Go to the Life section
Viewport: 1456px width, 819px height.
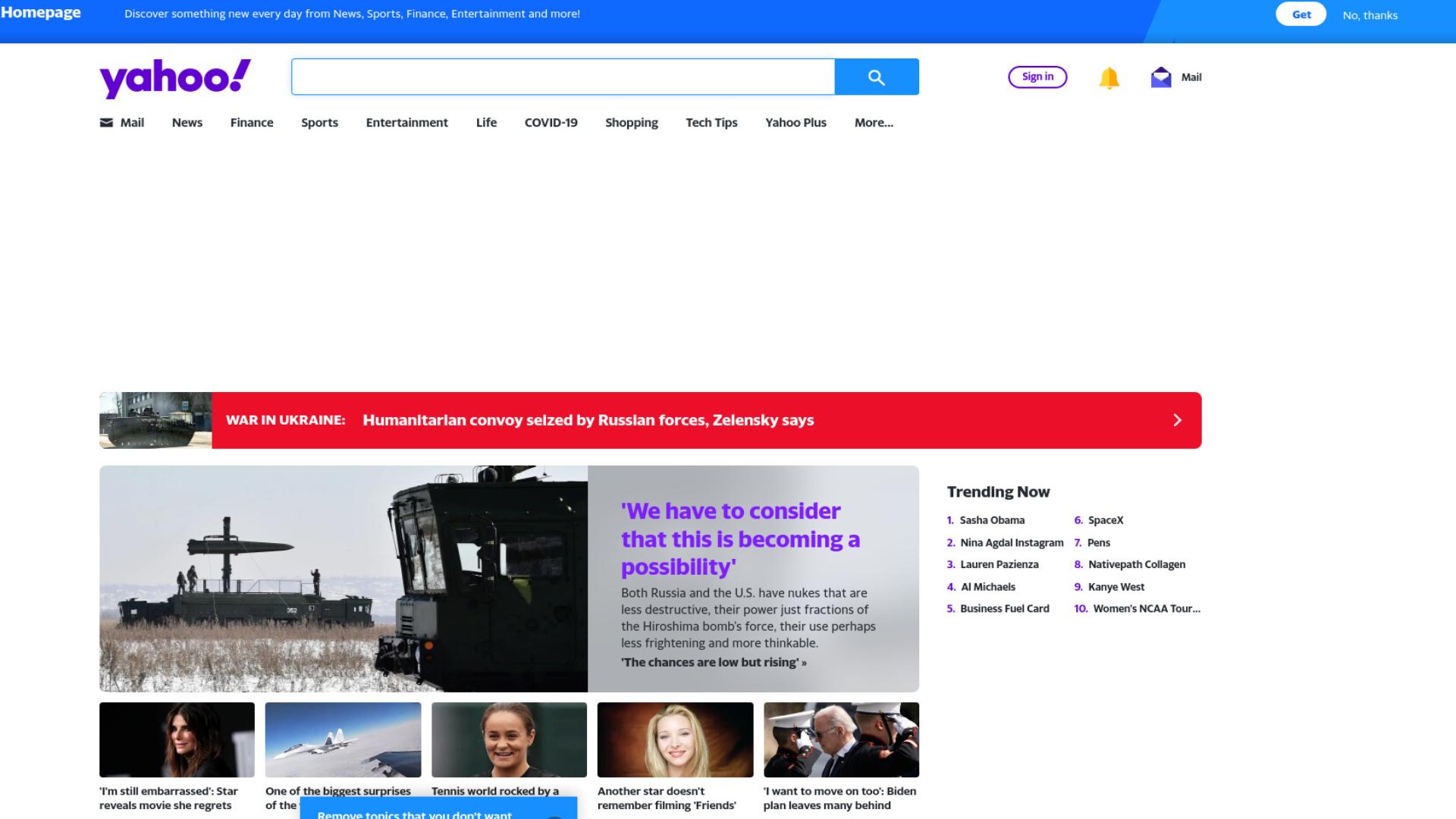coord(486,123)
